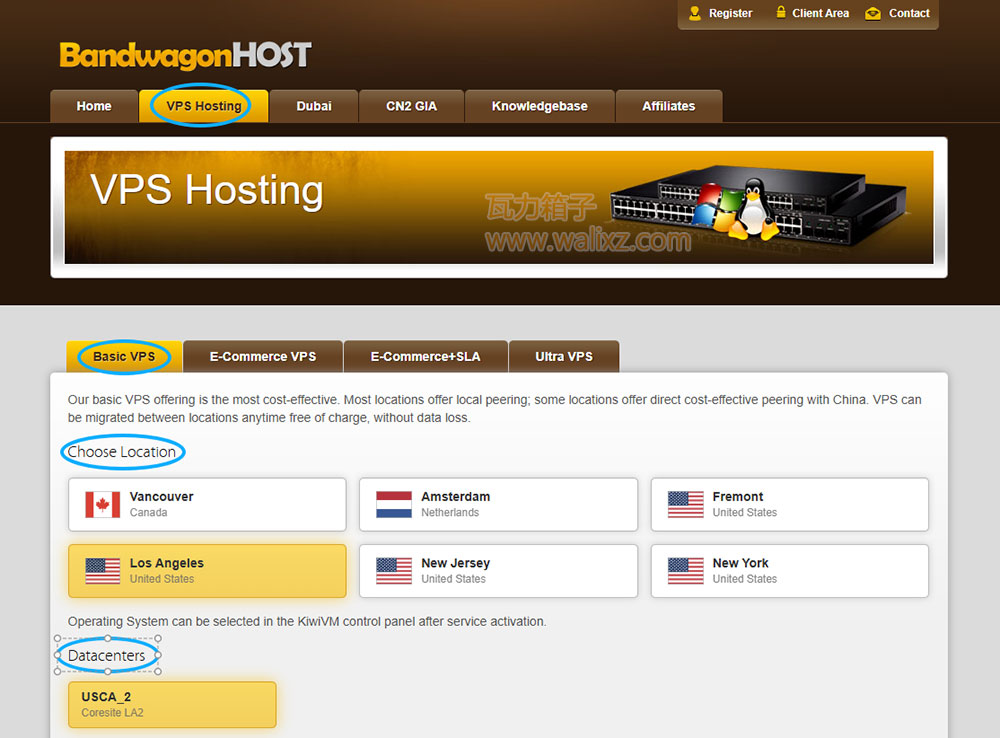
Task: Click the US flag next to New York
Action: pyautogui.click(x=686, y=571)
